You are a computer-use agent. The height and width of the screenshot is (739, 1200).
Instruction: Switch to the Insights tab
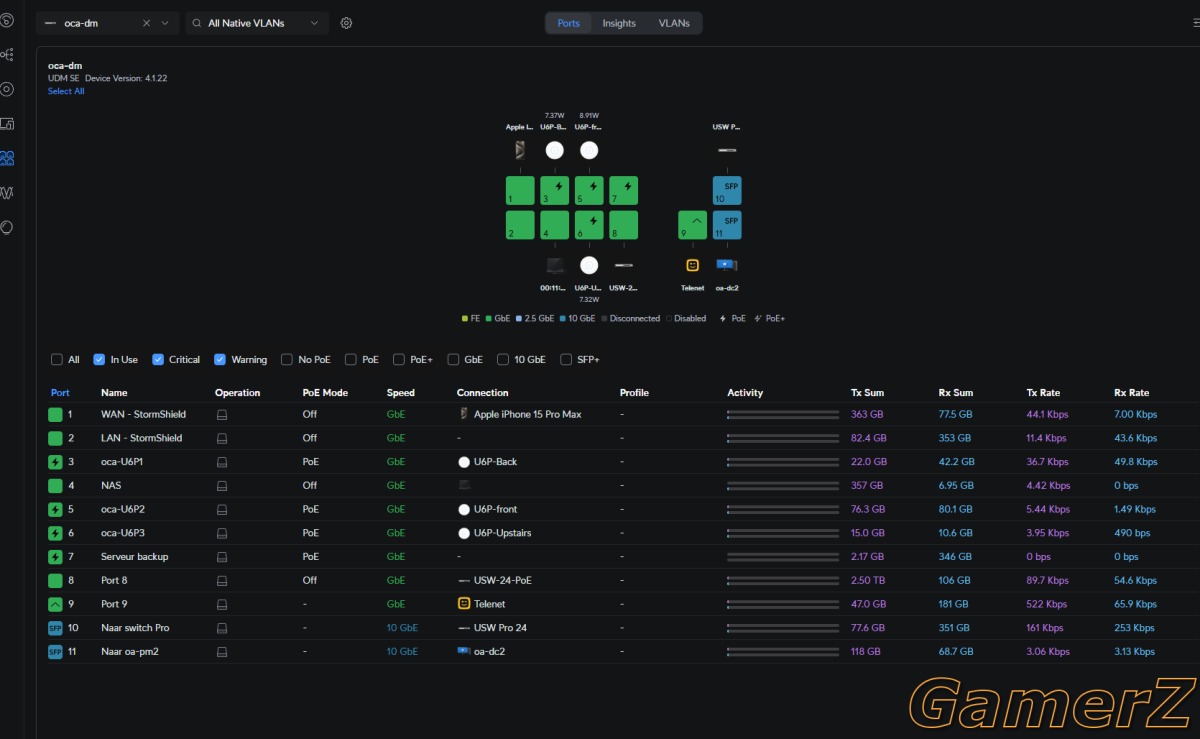coord(619,23)
